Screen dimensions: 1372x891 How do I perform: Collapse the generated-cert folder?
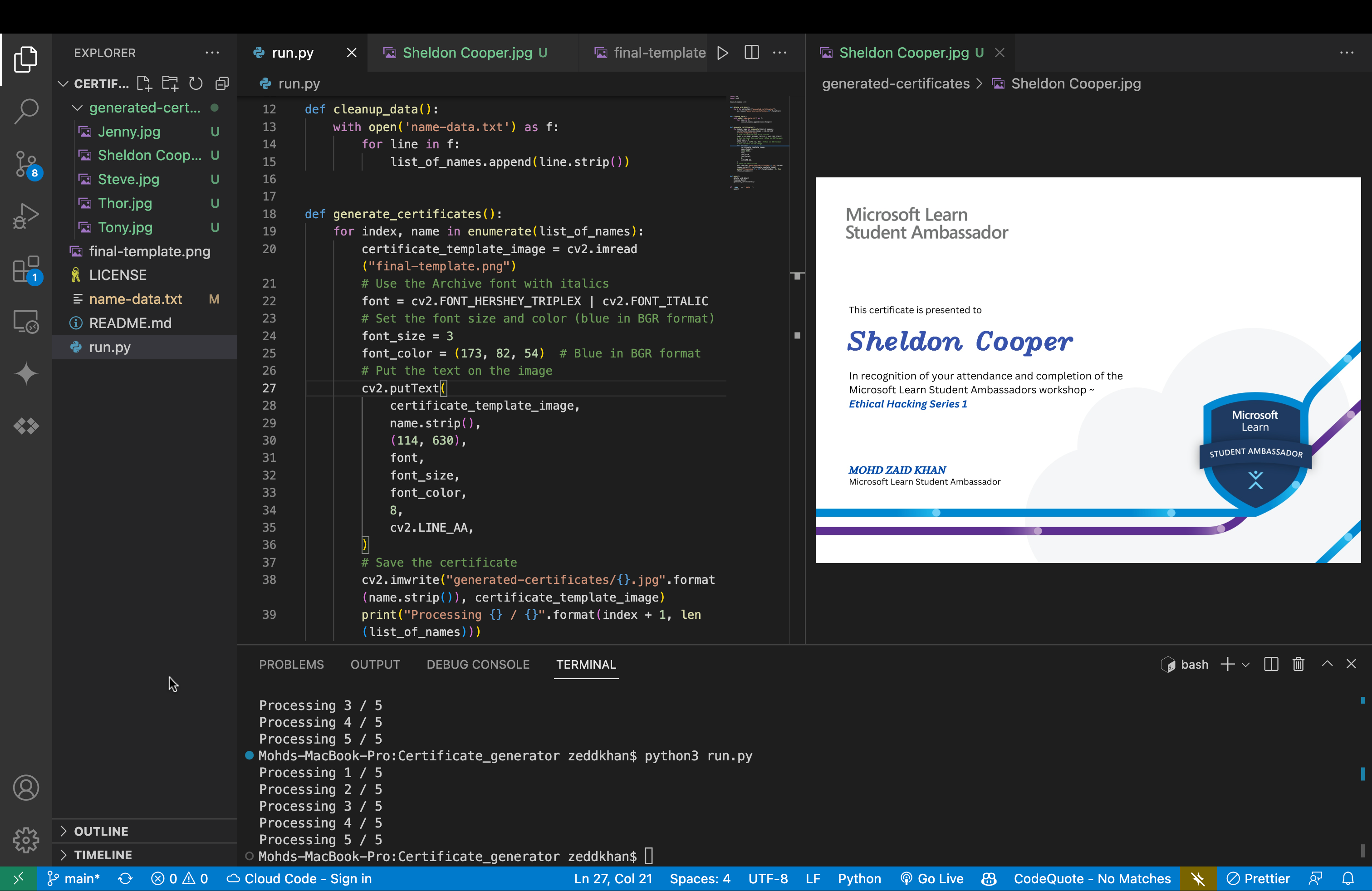pos(77,108)
